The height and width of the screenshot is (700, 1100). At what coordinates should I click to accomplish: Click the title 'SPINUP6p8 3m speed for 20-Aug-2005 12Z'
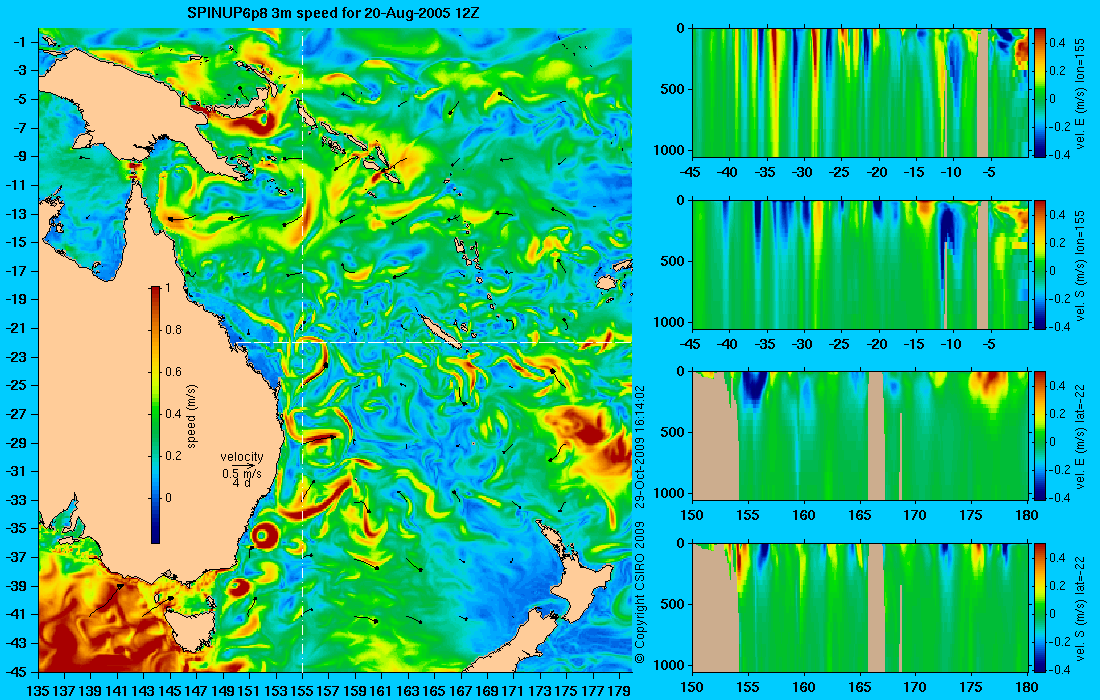click(333, 13)
